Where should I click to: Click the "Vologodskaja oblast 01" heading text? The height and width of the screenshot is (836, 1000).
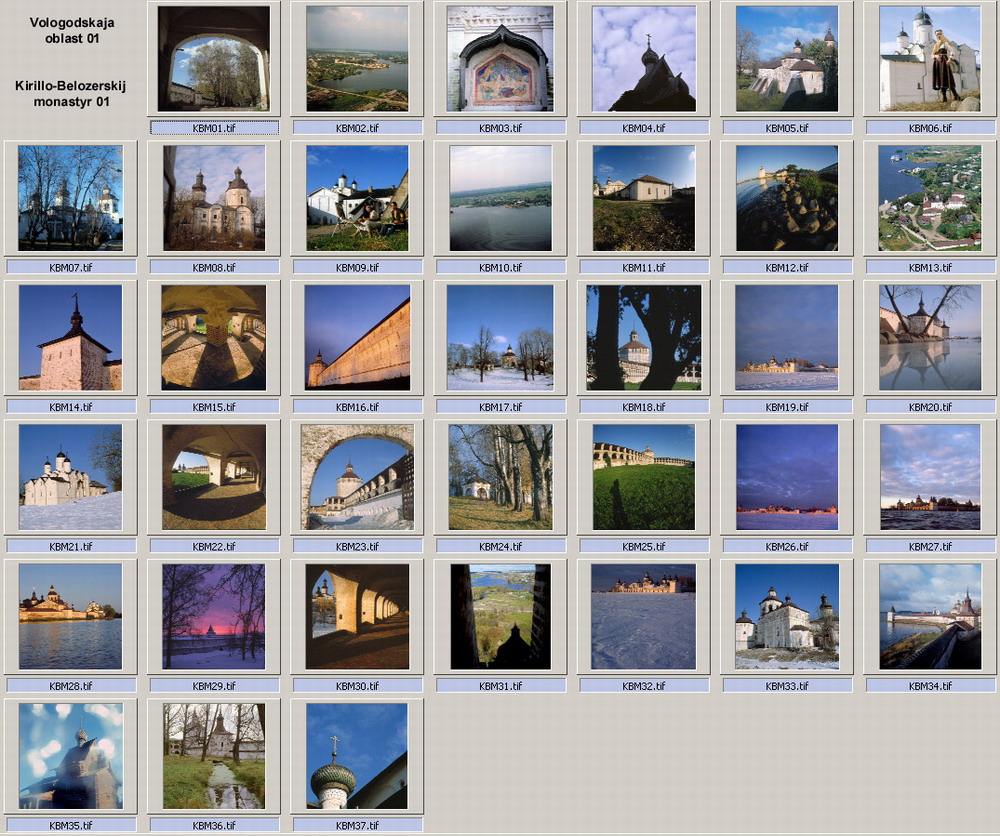pos(72,31)
